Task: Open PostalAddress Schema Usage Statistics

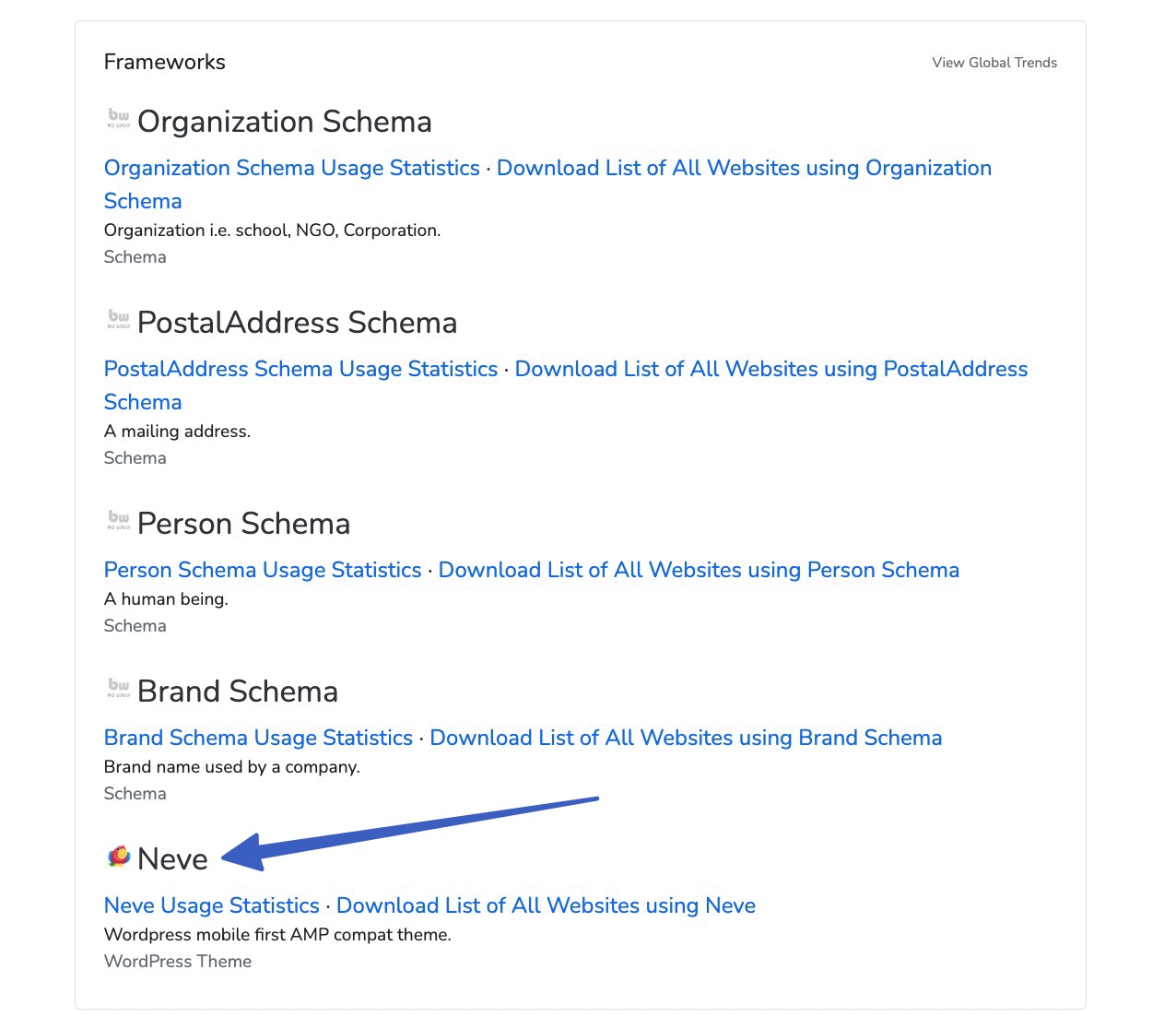Action: pyautogui.click(x=300, y=369)
